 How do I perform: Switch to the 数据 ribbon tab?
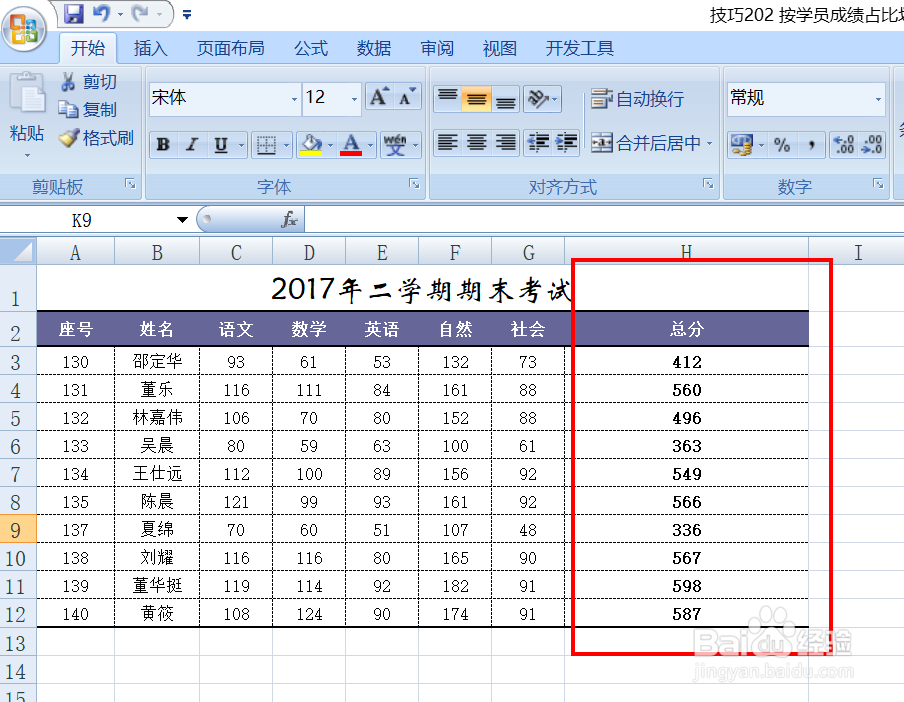373,47
